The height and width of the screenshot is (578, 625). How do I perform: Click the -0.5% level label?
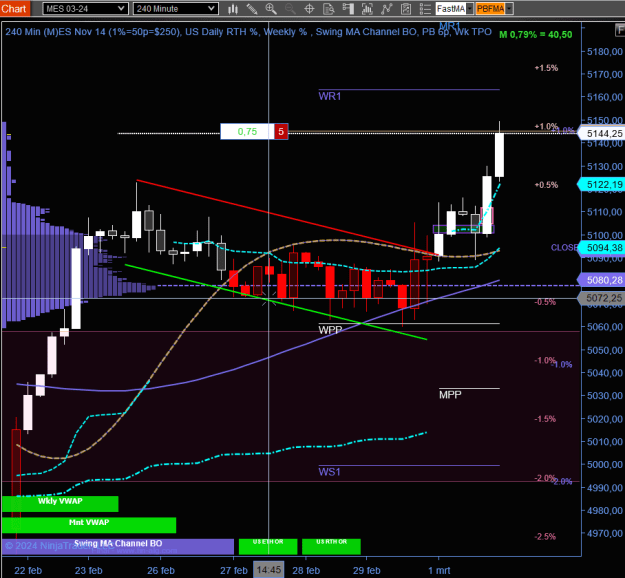(x=545, y=302)
